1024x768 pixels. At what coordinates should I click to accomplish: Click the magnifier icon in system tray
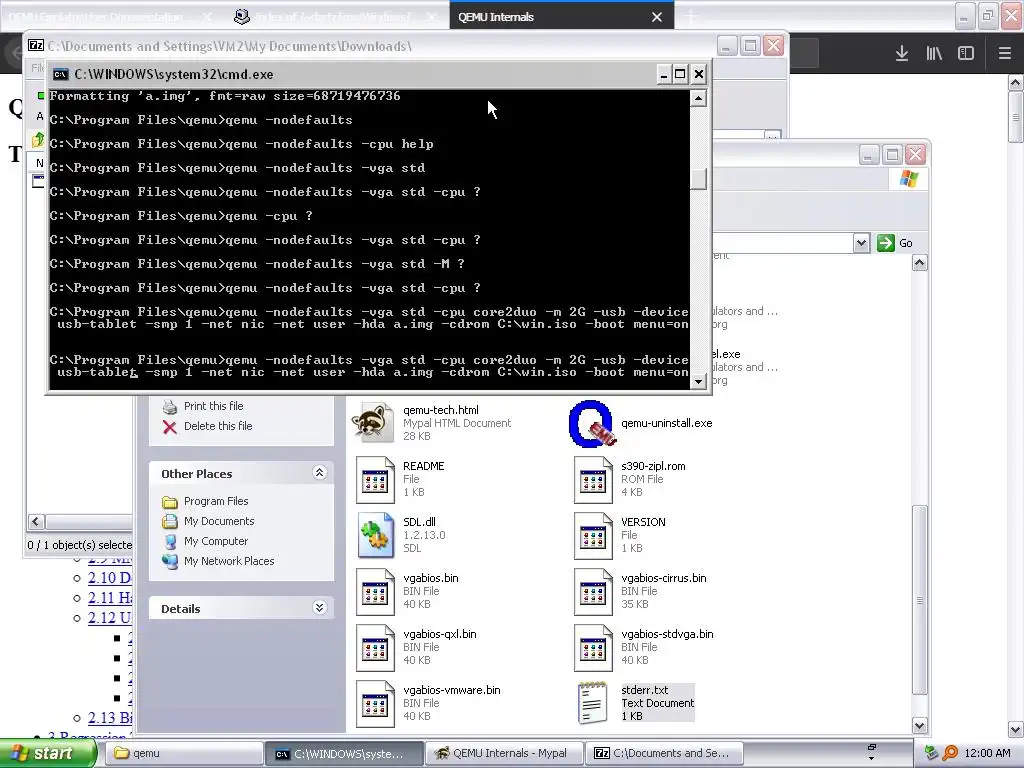[x=951, y=753]
